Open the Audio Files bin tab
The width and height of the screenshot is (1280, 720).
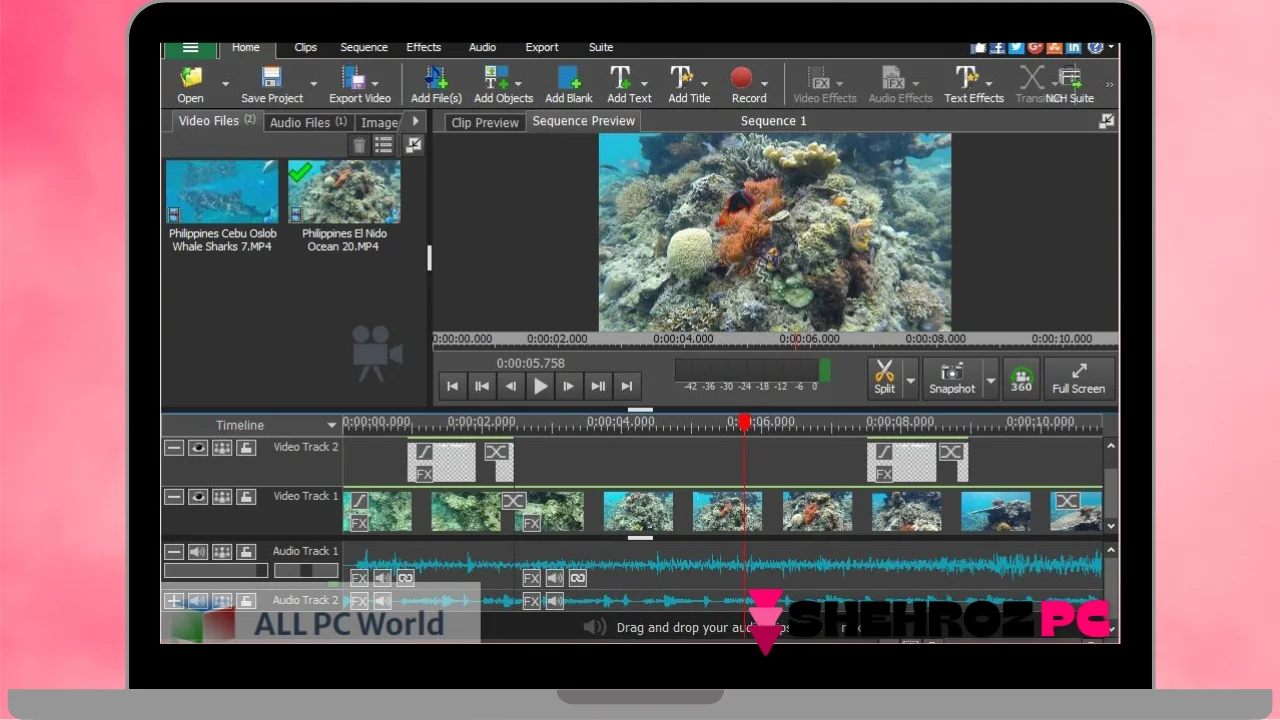pos(308,122)
